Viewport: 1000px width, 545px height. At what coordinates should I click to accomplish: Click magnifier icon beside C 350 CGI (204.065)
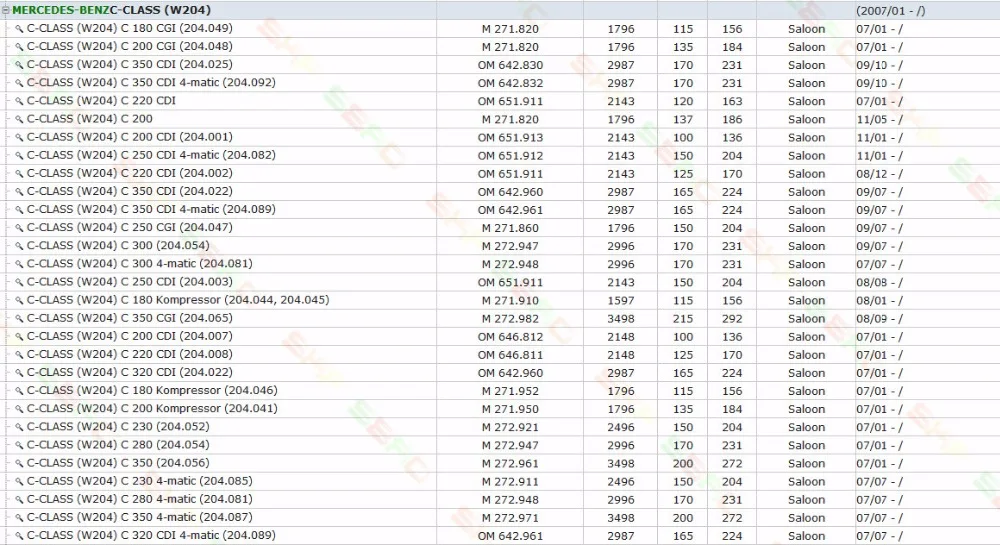(19, 318)
